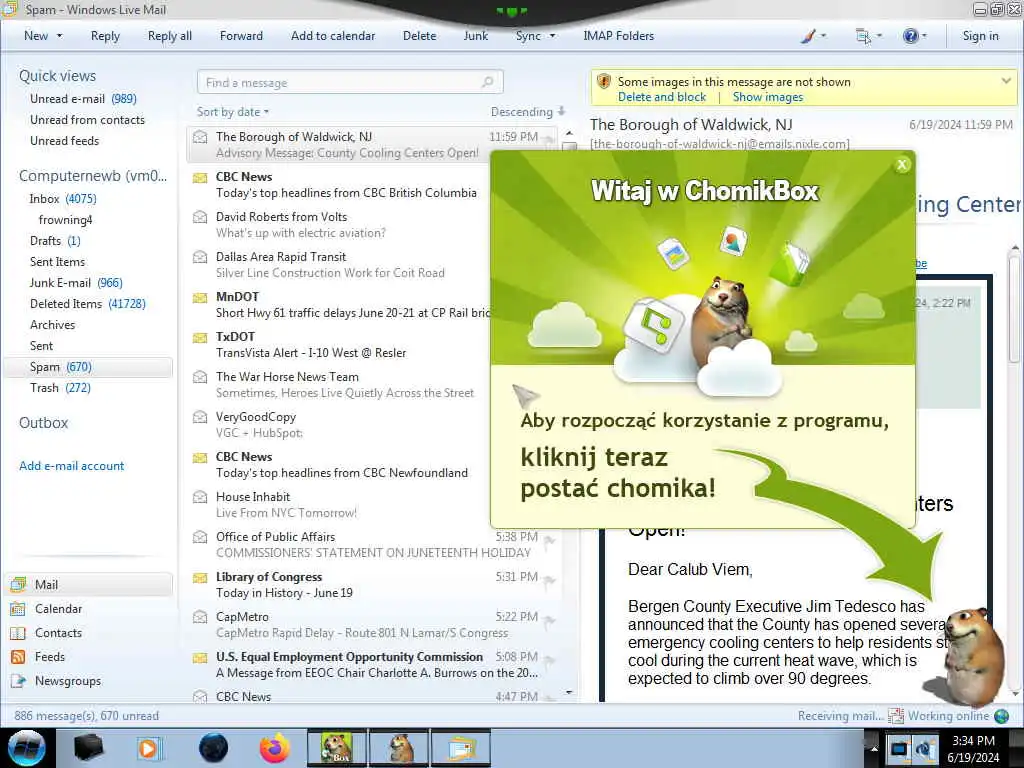
Task: Click the Working online status icon
Action: [x=1001, y=716]
